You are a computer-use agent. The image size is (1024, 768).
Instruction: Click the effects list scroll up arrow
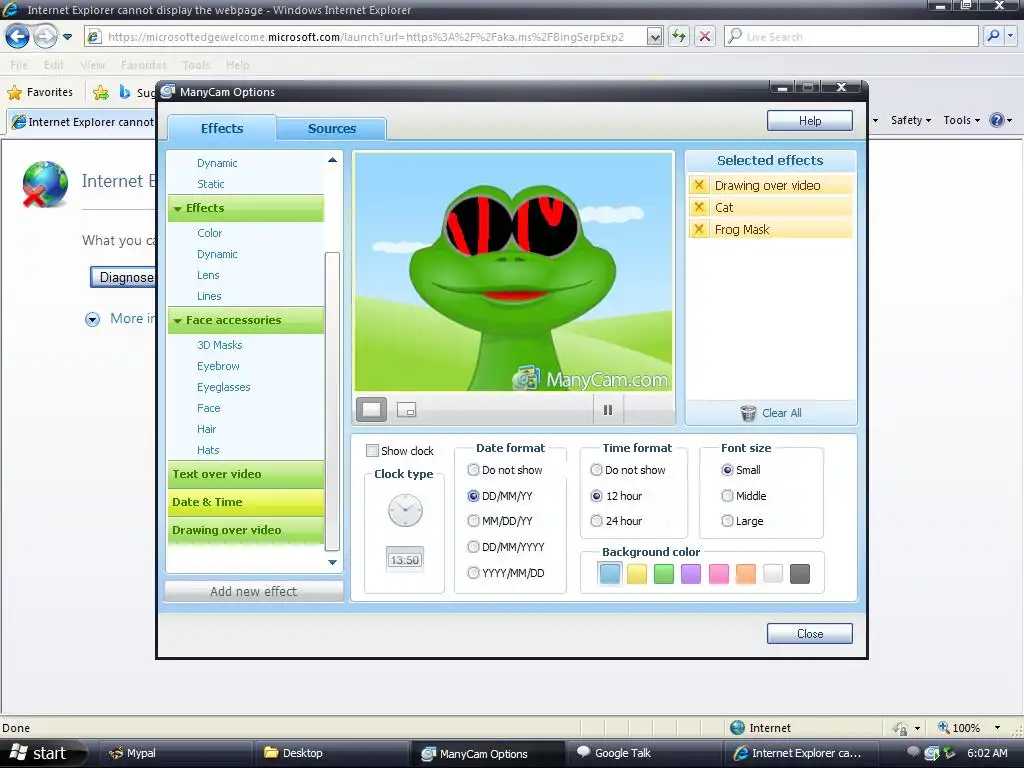[x=332, y=160]
